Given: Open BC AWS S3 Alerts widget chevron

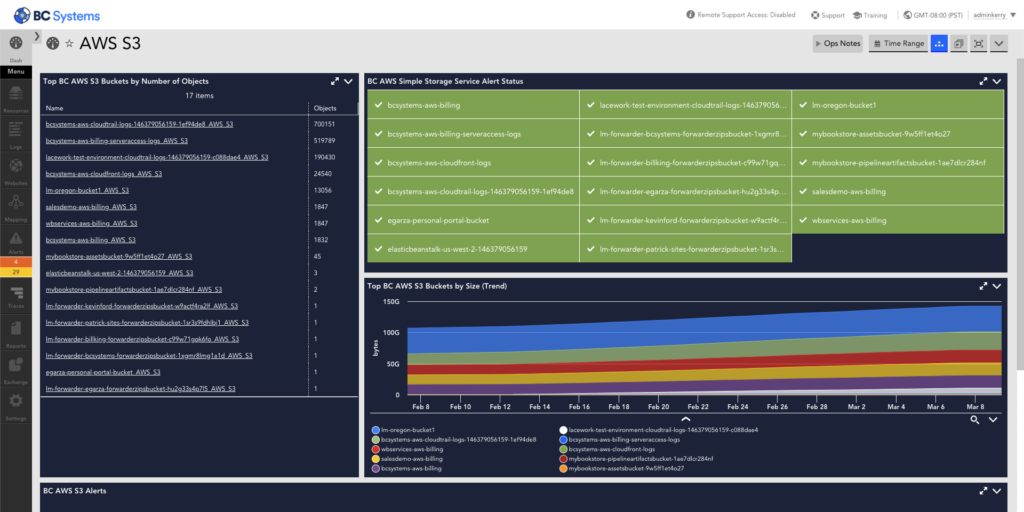Looking at the screenshot, I should pos(997,490).
